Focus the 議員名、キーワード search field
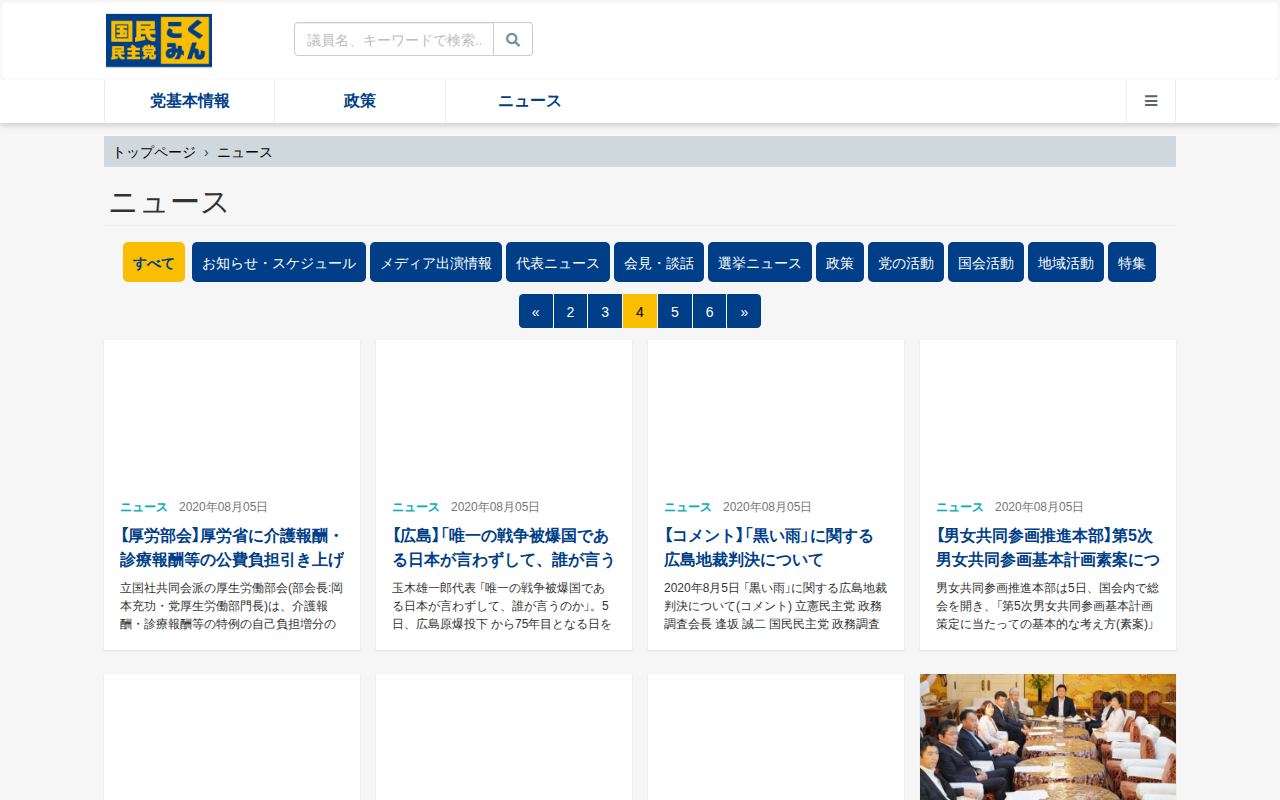Image resolution: width=1280 pixels, height=800 pixels. click(x=394, y=39)
